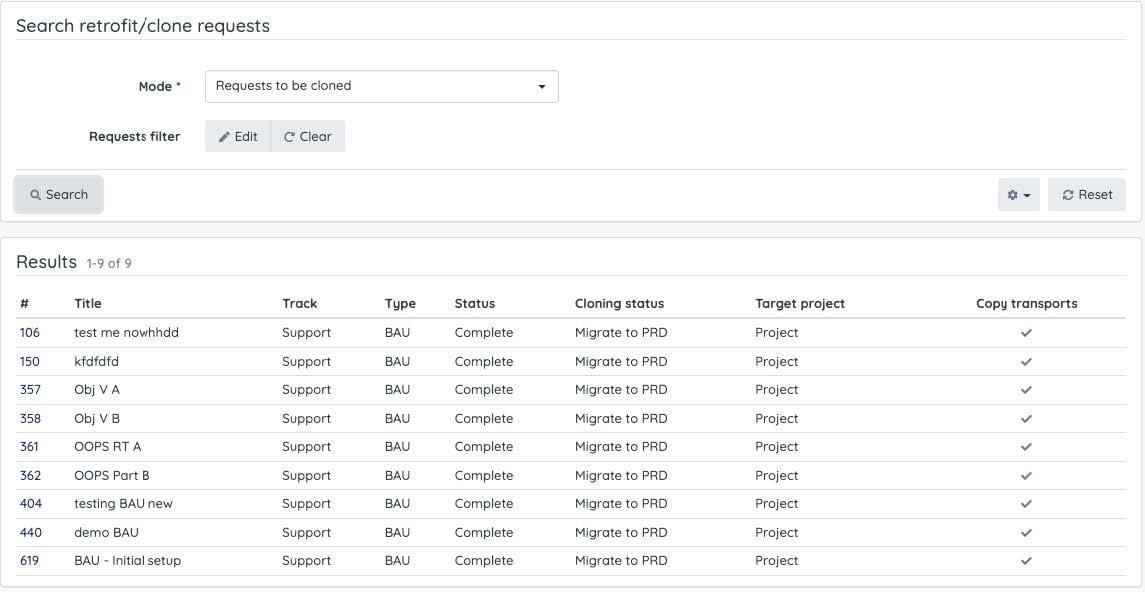Open request 106 titled test me nowhhdd

click(30, 332)
